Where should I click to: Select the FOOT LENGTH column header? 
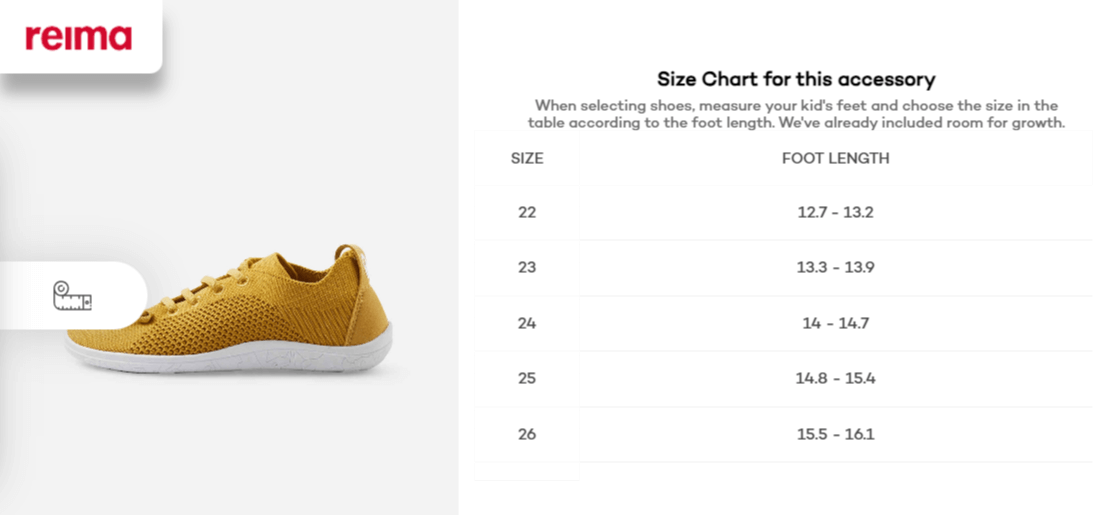[835, 158]
